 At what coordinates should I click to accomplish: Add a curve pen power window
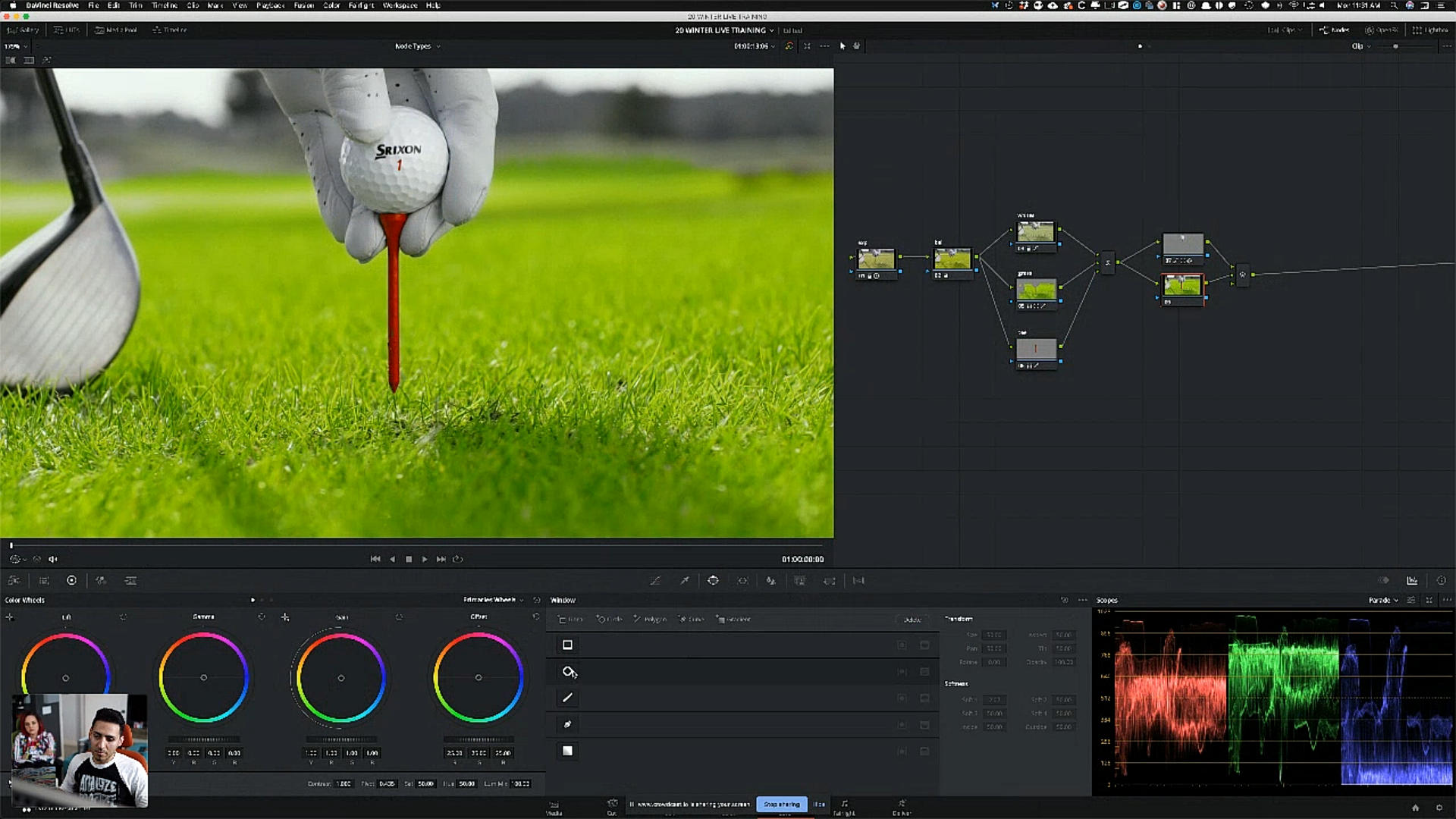coord(691,620)
